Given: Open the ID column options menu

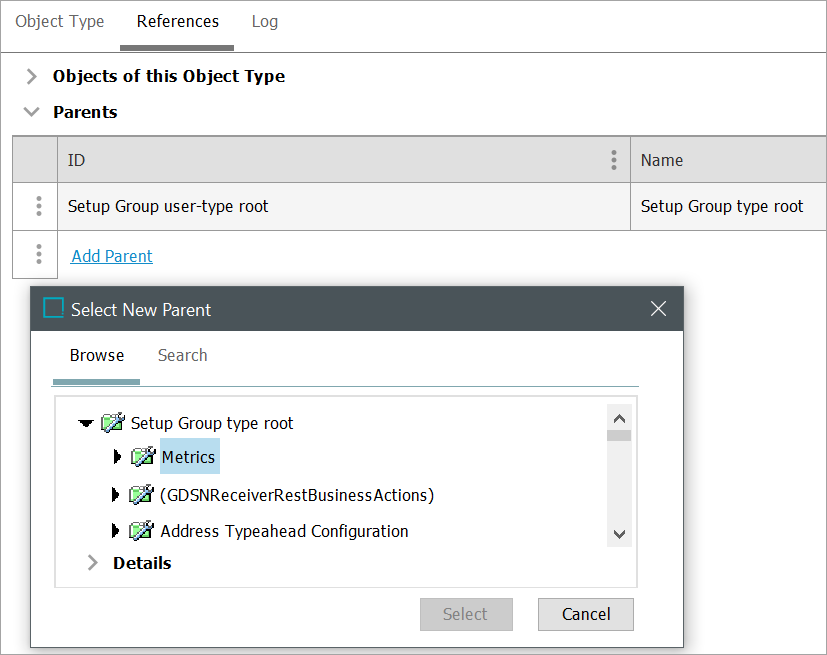Looking at the screenshot, I should (x=614, y=160).
